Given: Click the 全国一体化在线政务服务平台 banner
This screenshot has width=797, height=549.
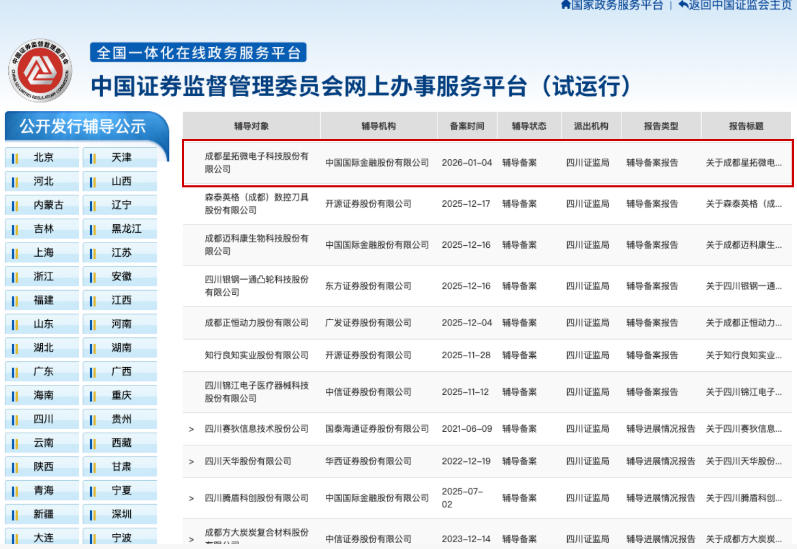Looking at the screenshot, I should coord(198,53).
